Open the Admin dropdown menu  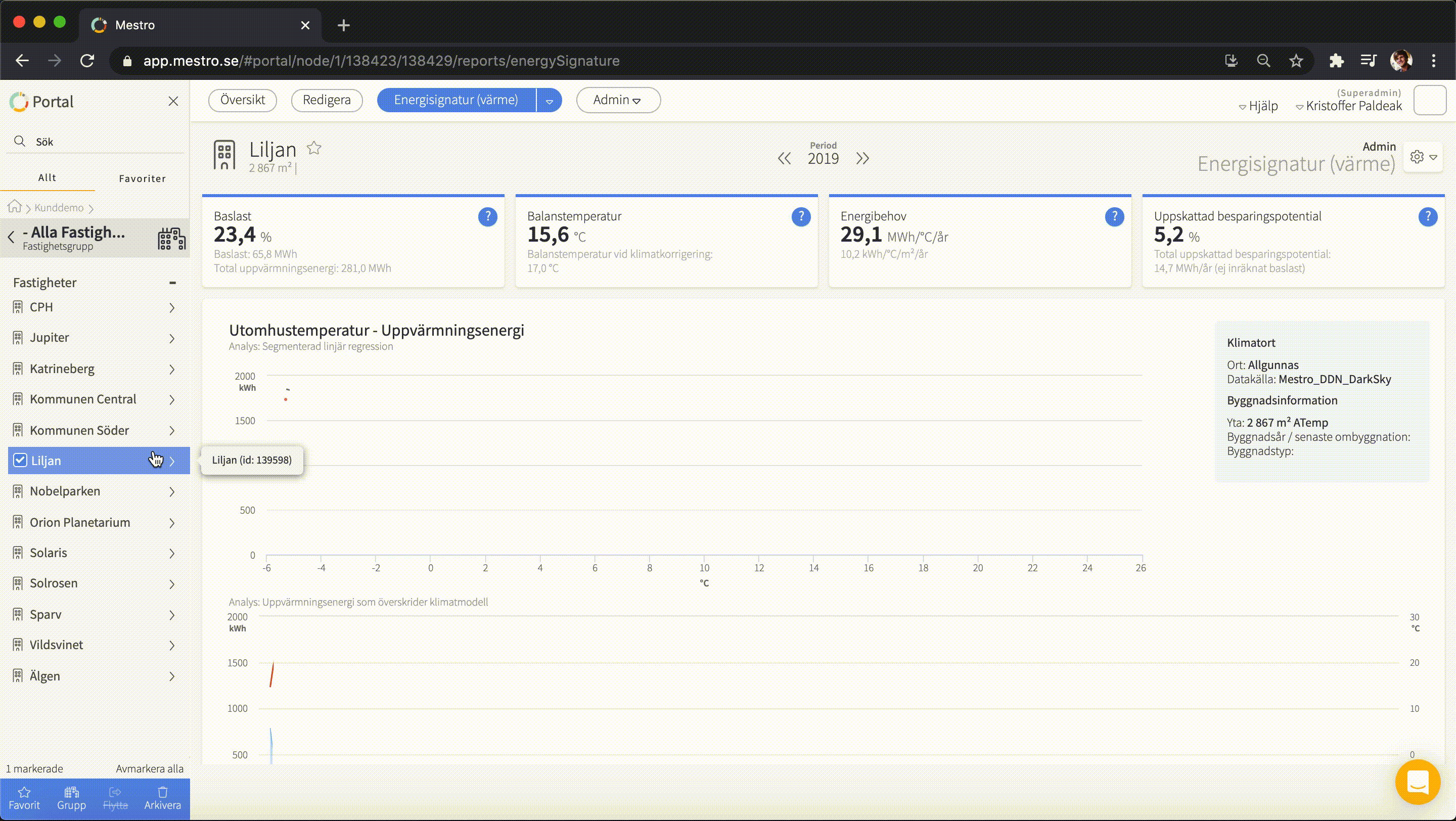[618, 100]
